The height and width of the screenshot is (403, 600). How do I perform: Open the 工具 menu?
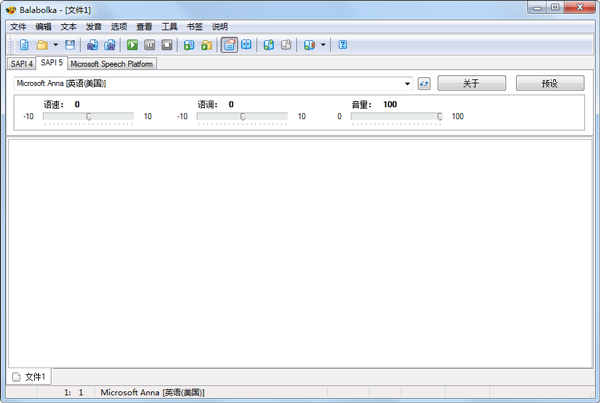tap(170, 27)
